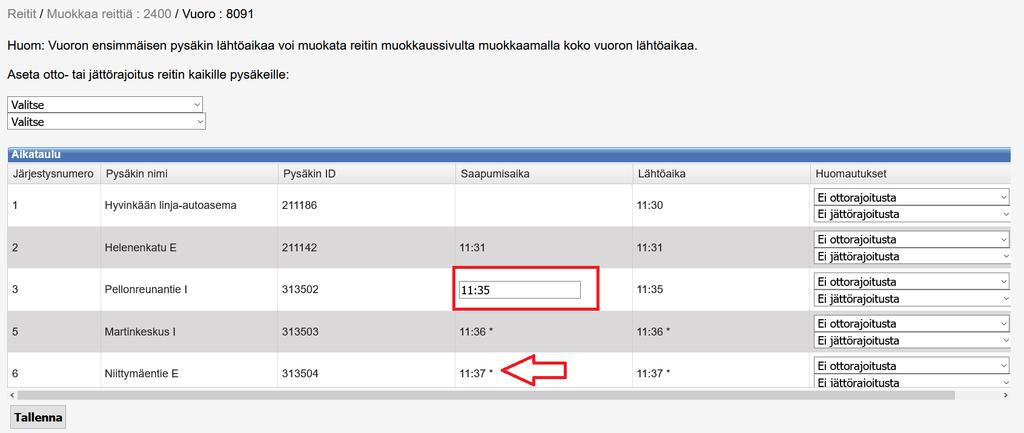Click the Pysäkin ID column header
This screenshot has width=1024, height=433.
pyautogui.click(x=366, y=174)
